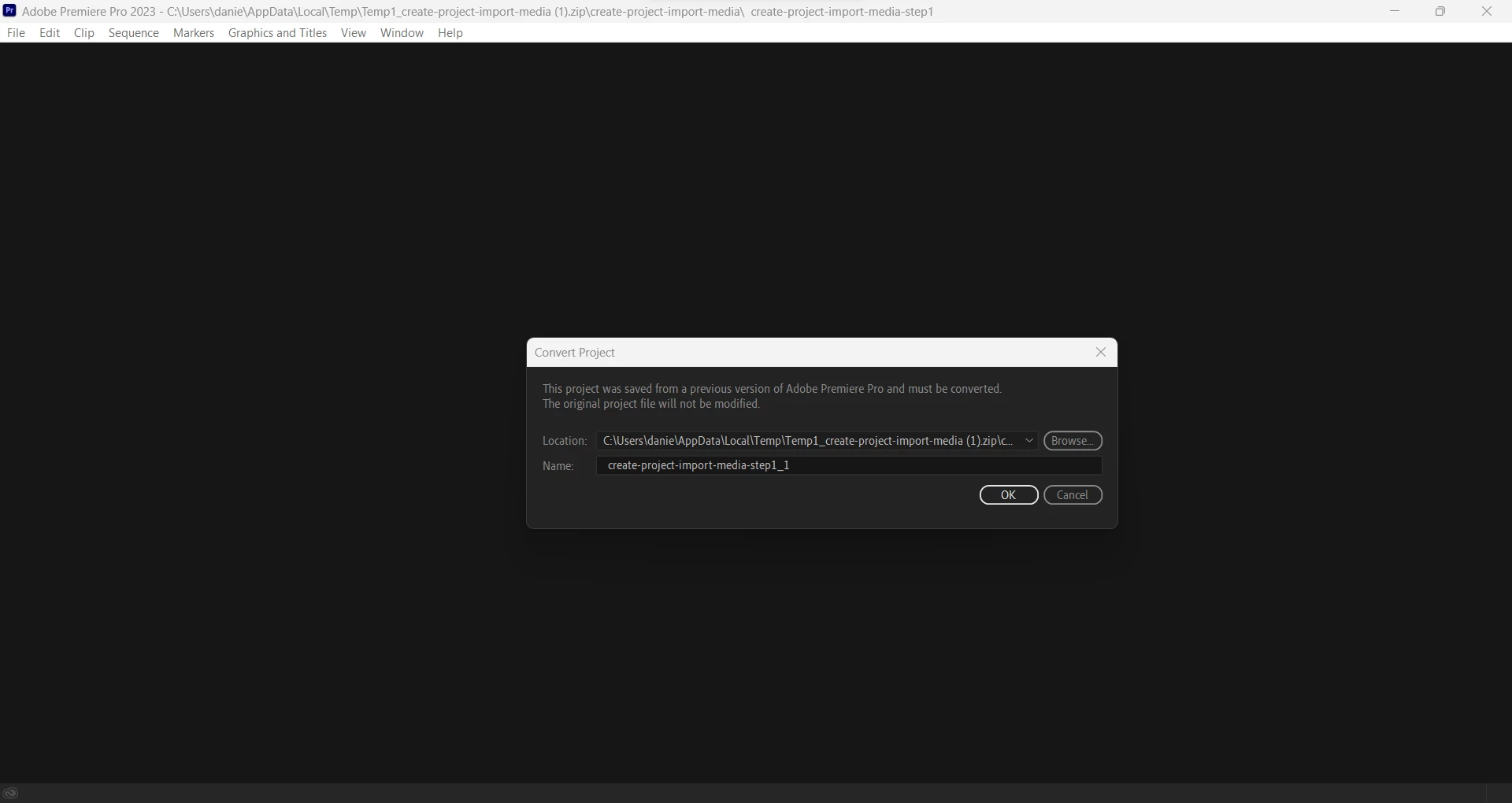
Task: Minimize the Premiere Pro window
Action: click(1395, 11)
